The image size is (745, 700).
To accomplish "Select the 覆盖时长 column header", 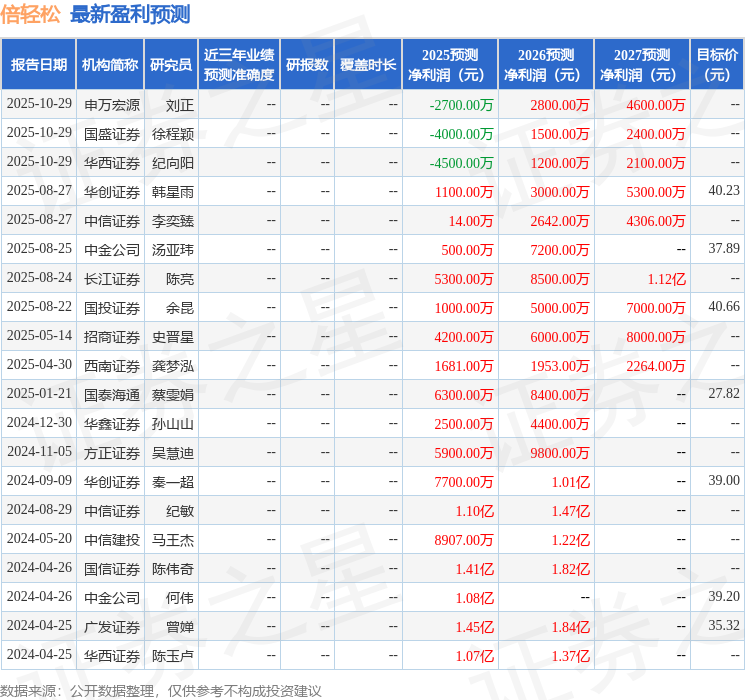I will [368, 65].
